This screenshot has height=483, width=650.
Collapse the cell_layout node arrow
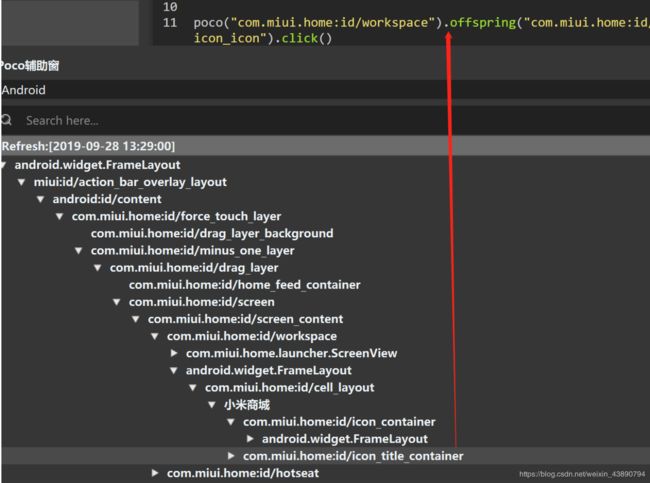(193, 388)
